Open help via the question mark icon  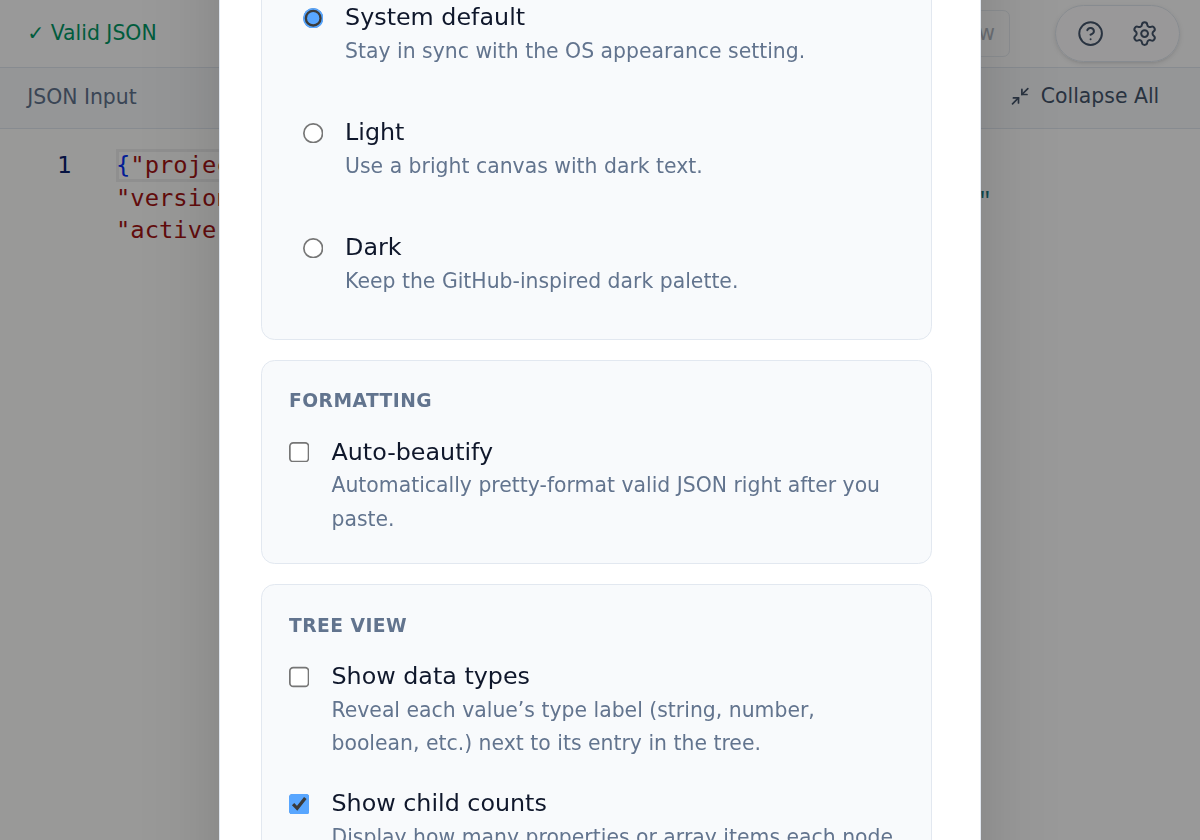tap(1089, 33)
